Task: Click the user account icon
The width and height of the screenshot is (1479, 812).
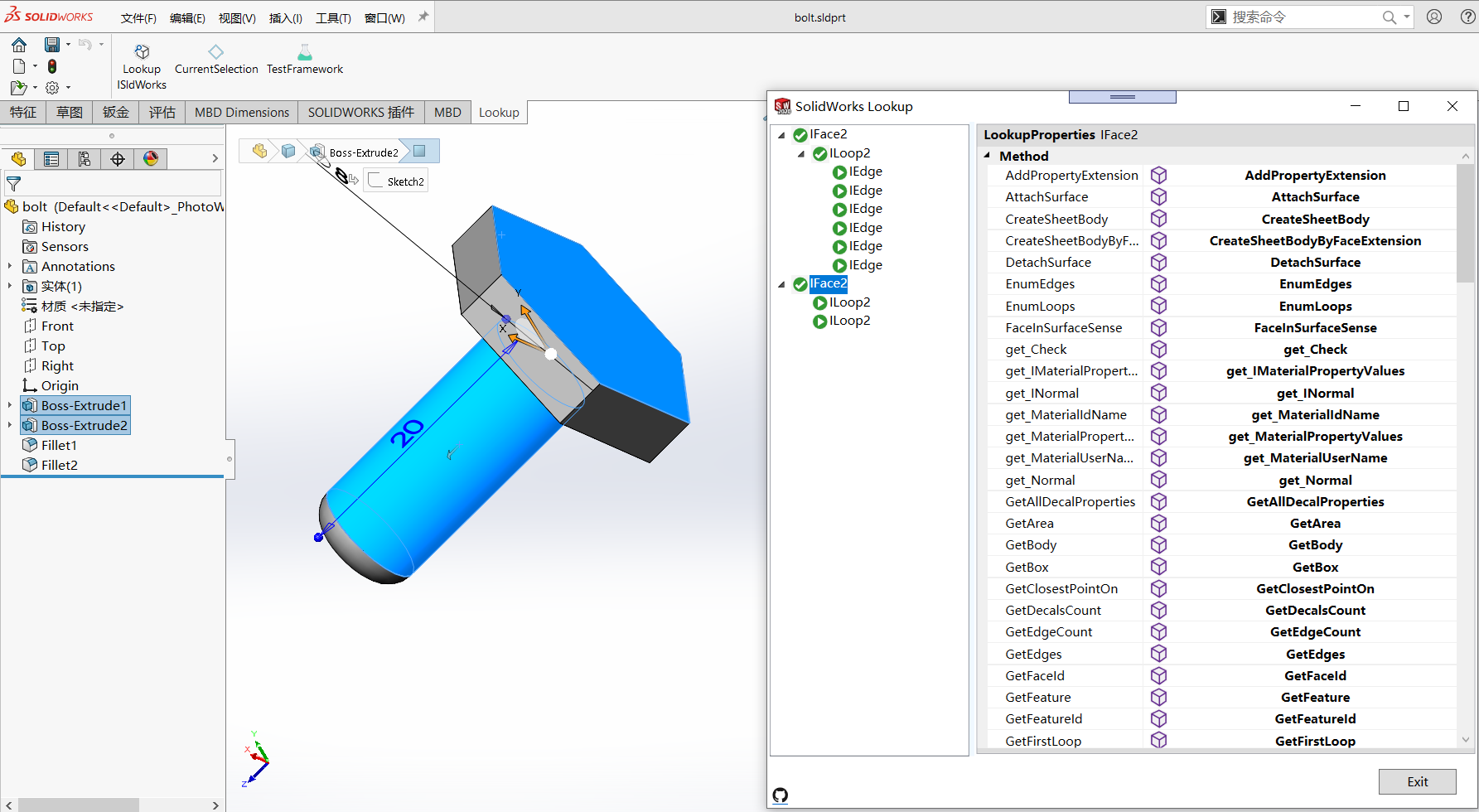Action: 1434,17
